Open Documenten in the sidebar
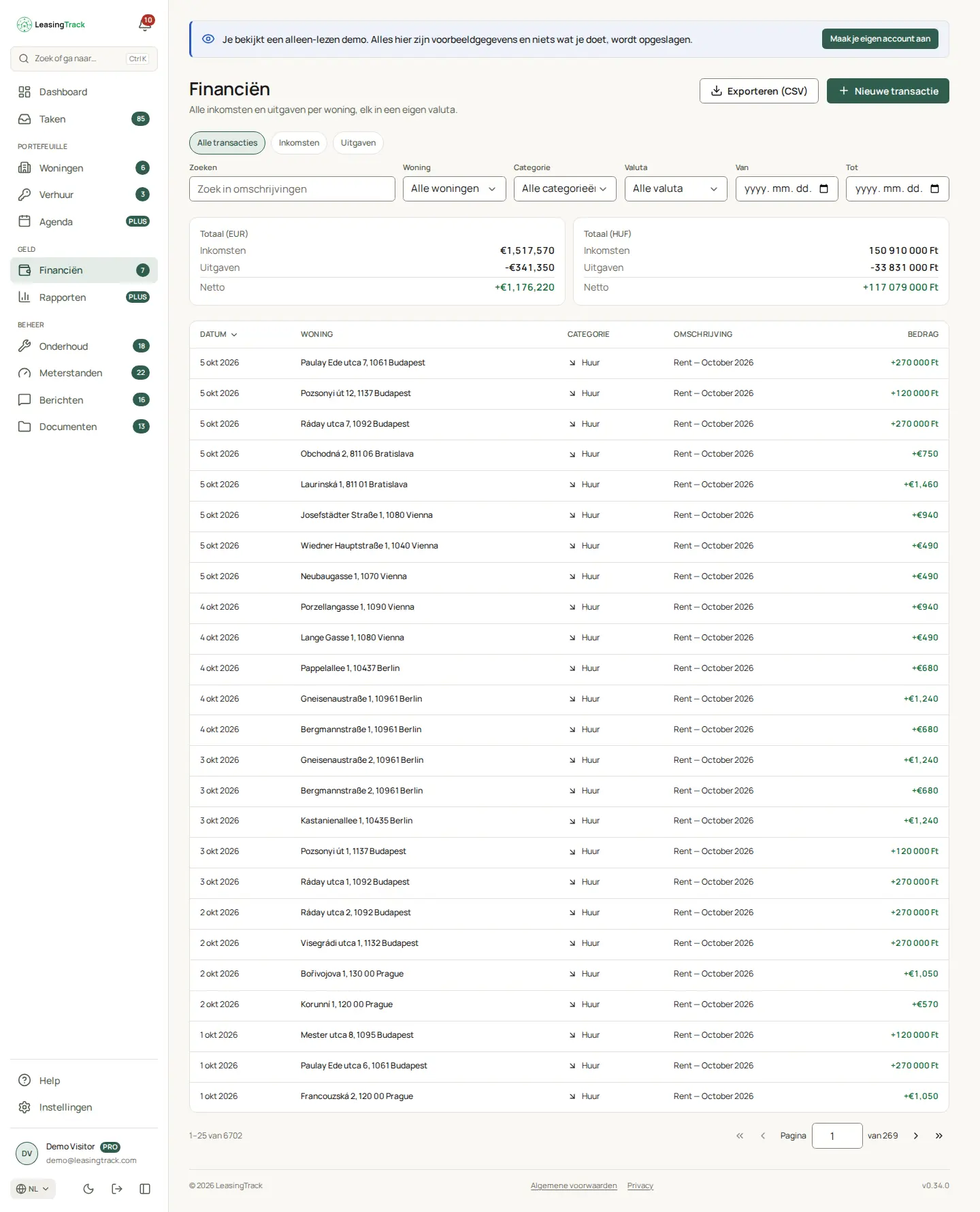Screen dimensions: 980x1212 pos(84,427)
